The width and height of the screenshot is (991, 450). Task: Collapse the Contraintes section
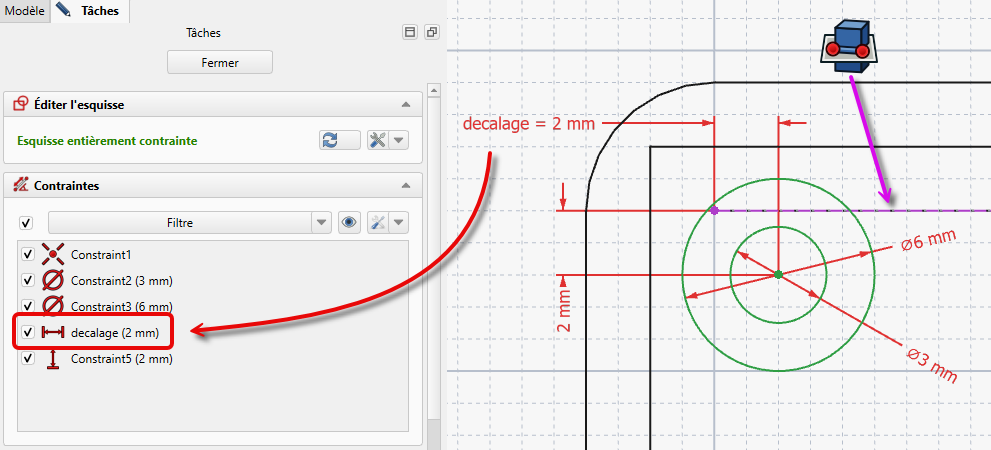(405, 186)
